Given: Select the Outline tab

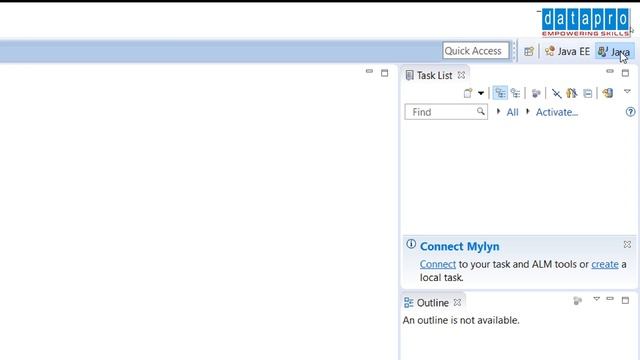Looking at the screenshot, I should [427, 303].
